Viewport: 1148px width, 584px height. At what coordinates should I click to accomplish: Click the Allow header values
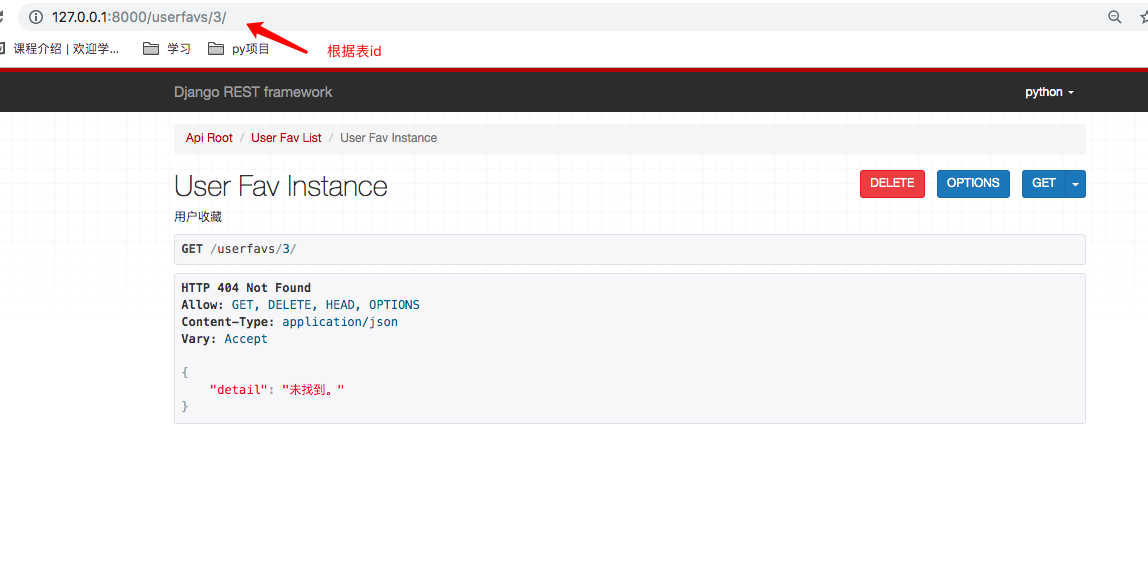pos(326,304)
